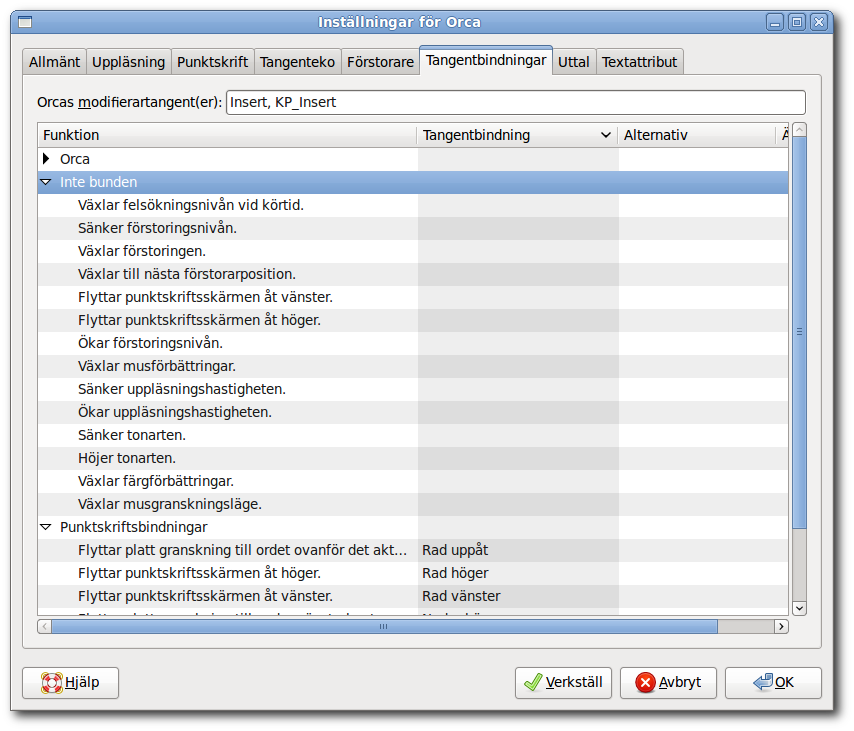Select the Tangentbindningar tab
Viewport: 854px width, 731px height.
pyautogui.click(x=486, y=60)
